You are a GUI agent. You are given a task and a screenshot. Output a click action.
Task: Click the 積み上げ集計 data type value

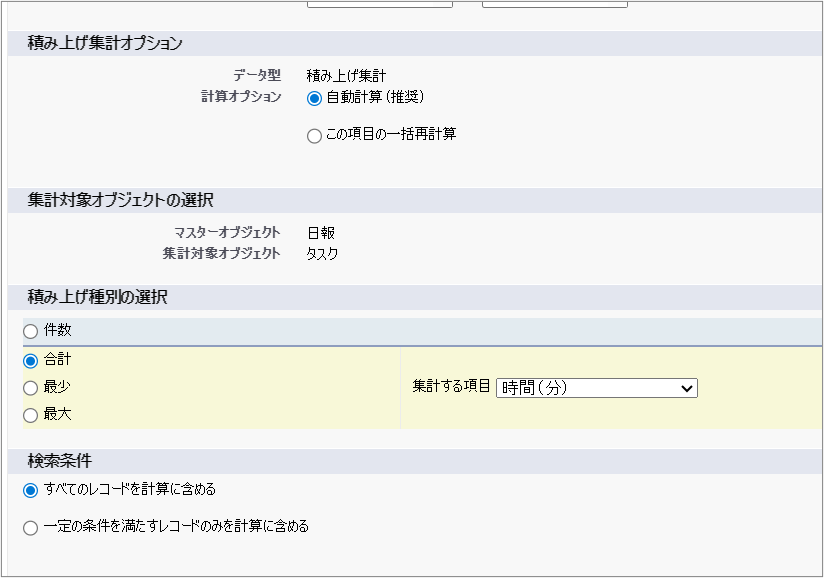[346, 76]
